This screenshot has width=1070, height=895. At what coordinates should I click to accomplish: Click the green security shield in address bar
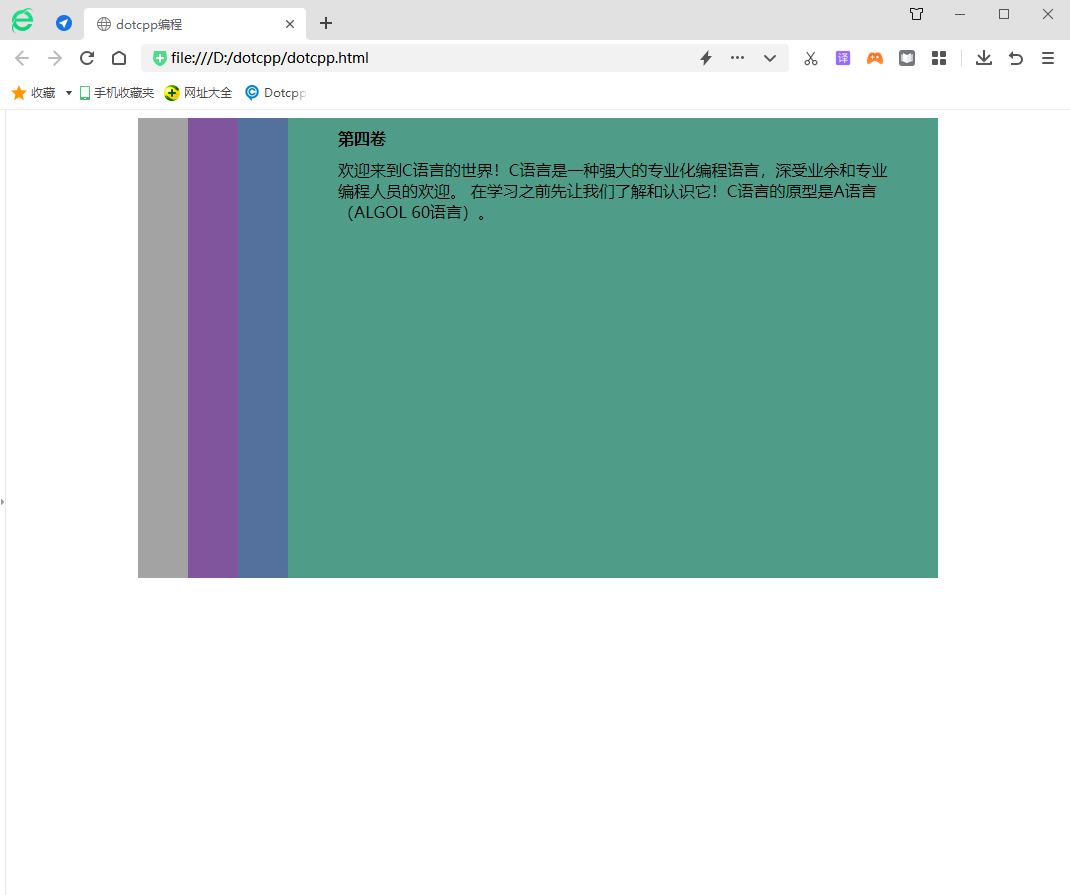tap(159, 58)
